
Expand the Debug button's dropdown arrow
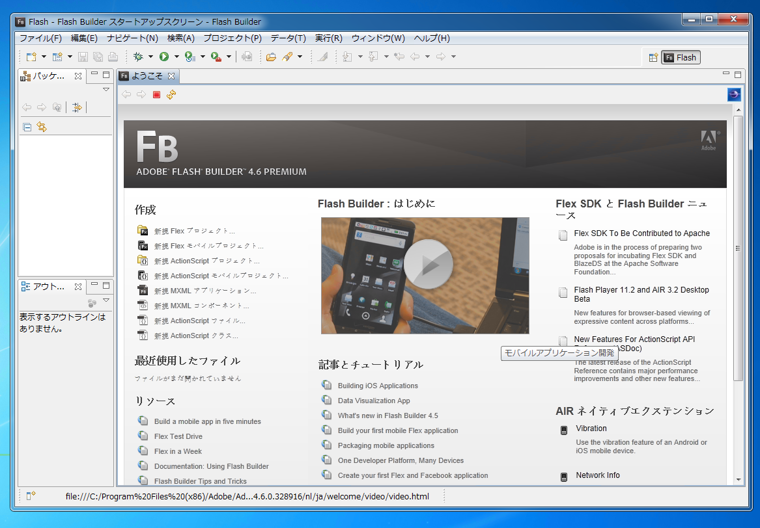[150, 57]
